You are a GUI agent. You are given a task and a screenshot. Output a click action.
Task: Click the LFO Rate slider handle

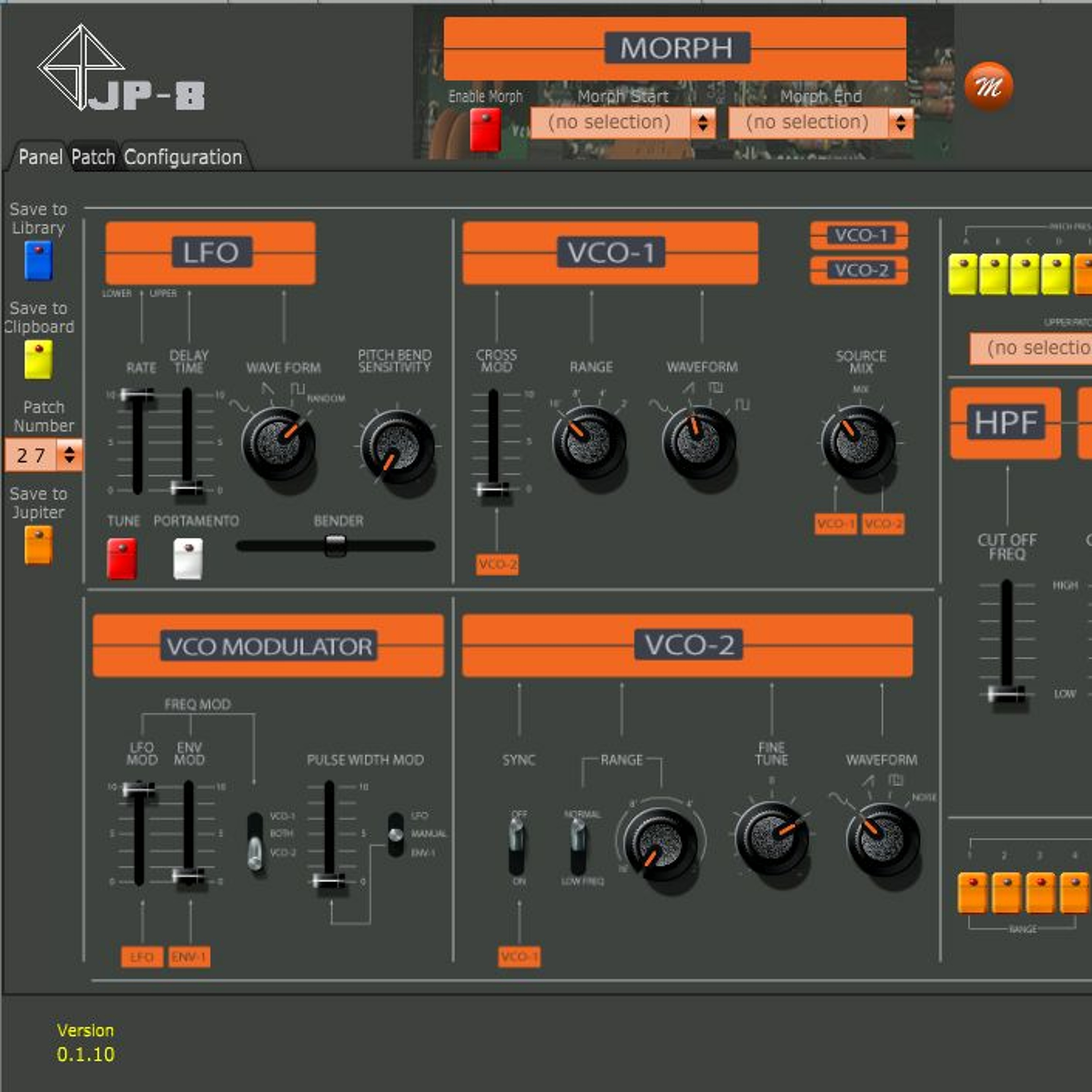(137, 395)
